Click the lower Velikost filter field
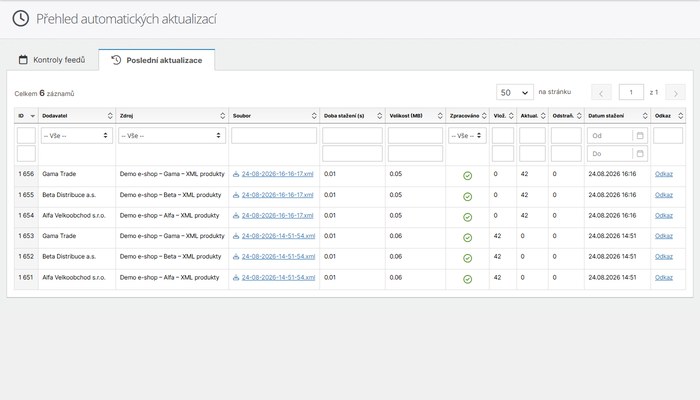Image resolution: width=700 pixels, height=400 pixels. tap(415, 154)
